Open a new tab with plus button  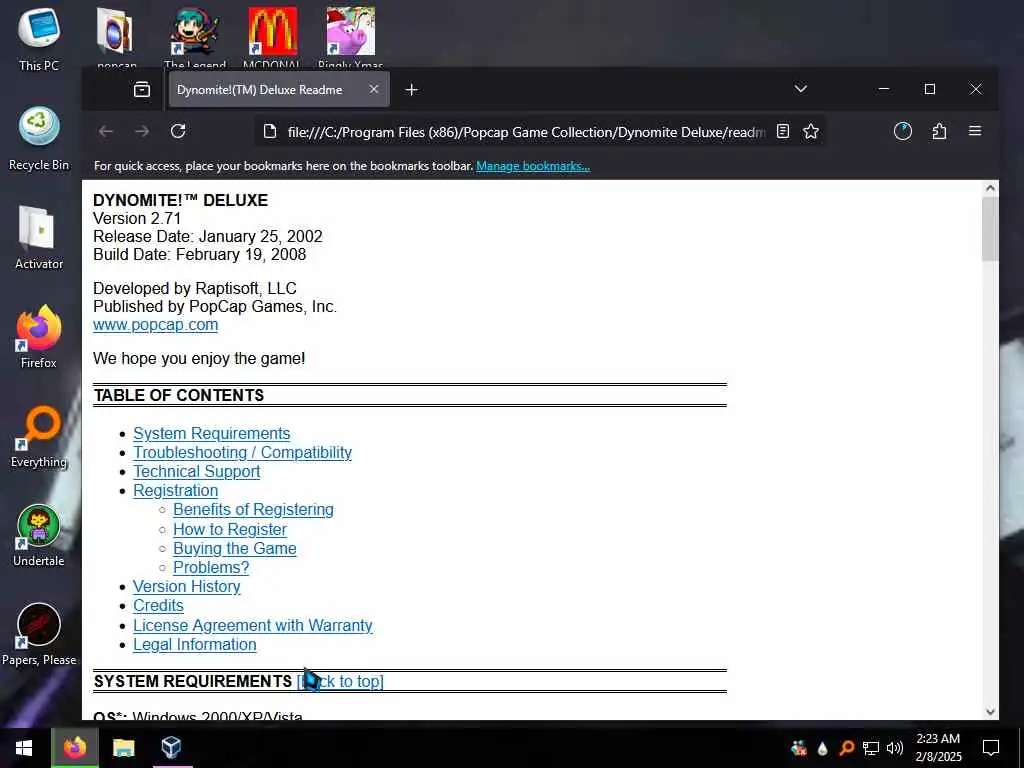[411, 89]
